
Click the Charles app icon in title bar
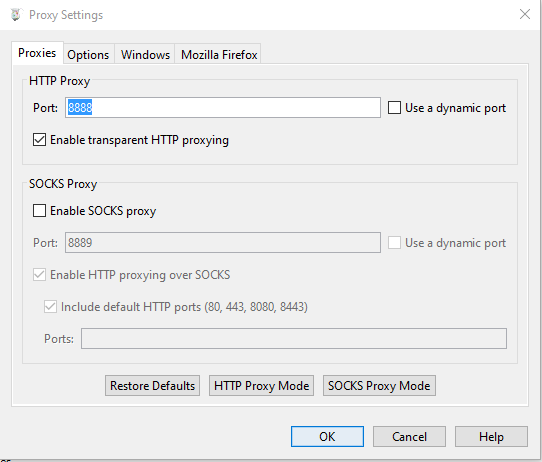click(x=16, y=15)
